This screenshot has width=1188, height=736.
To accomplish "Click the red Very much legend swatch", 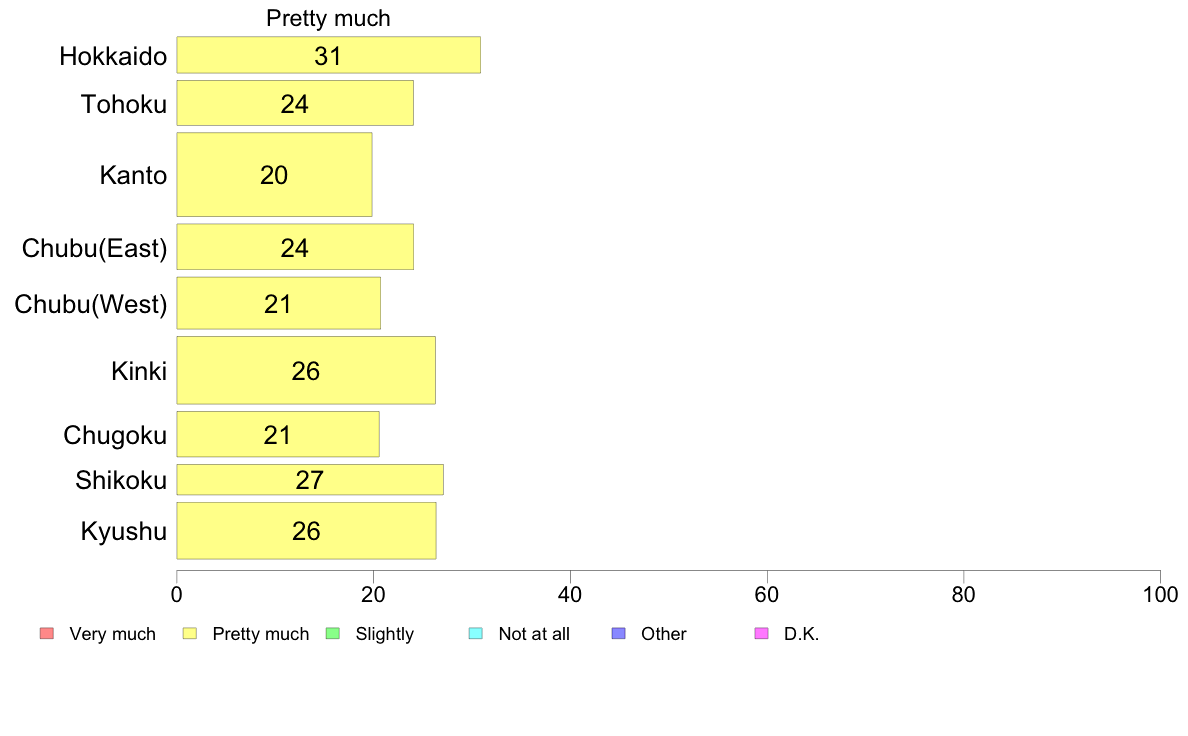I will (47, 634).
